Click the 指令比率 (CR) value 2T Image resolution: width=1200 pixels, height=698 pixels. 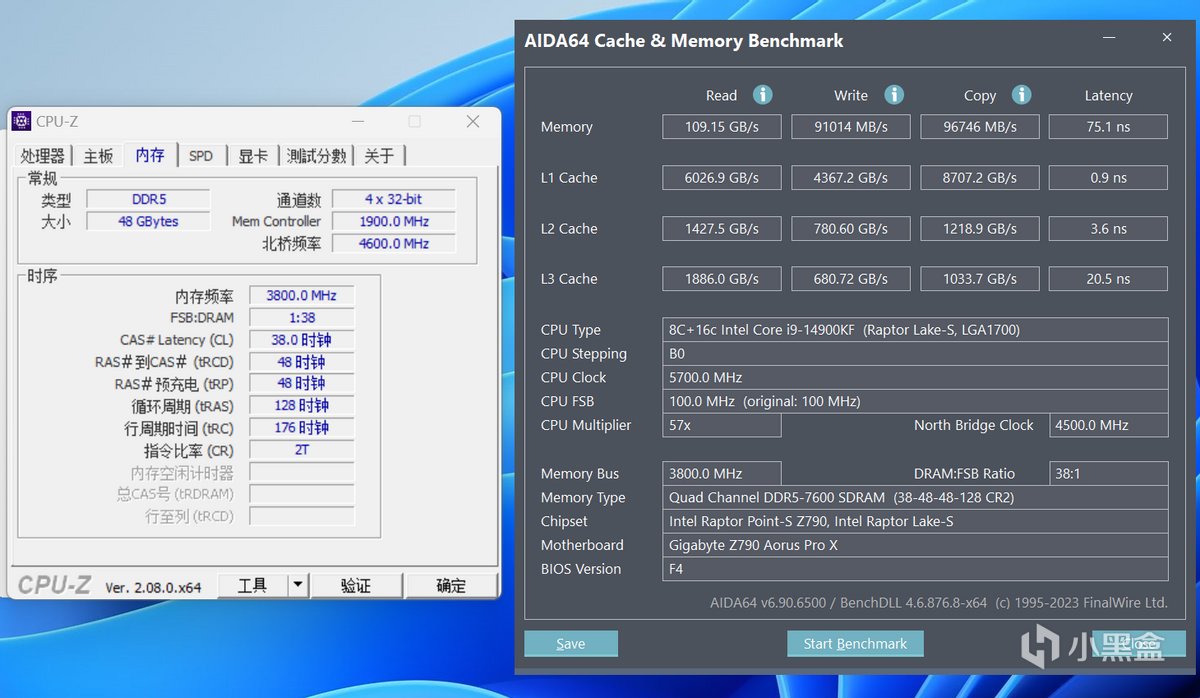(301, 450)
